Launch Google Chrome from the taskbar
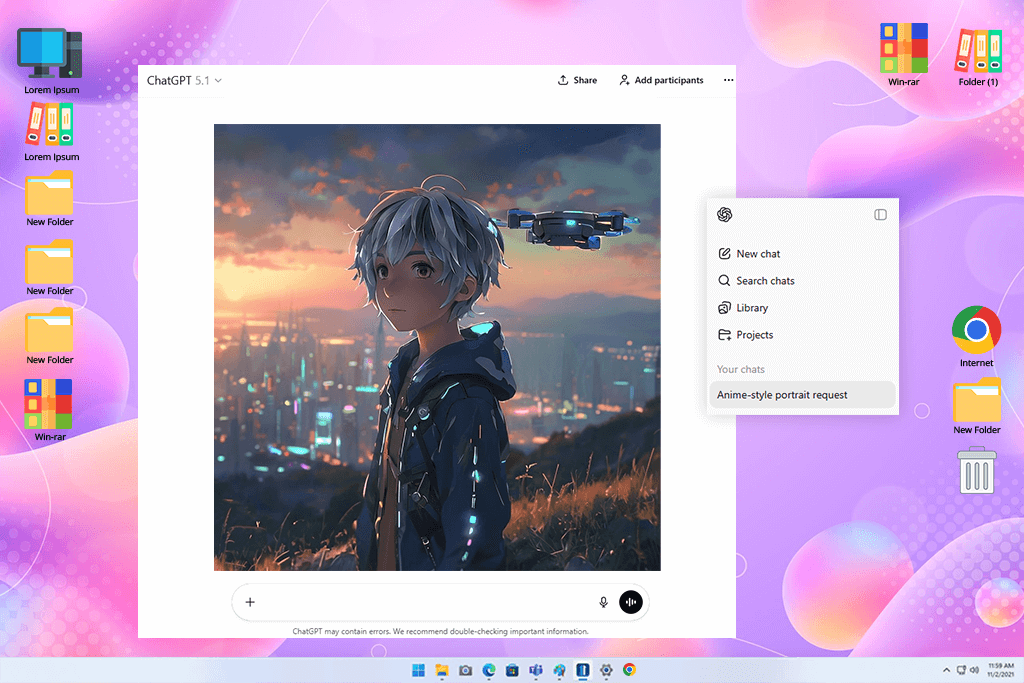 point(630,670)
